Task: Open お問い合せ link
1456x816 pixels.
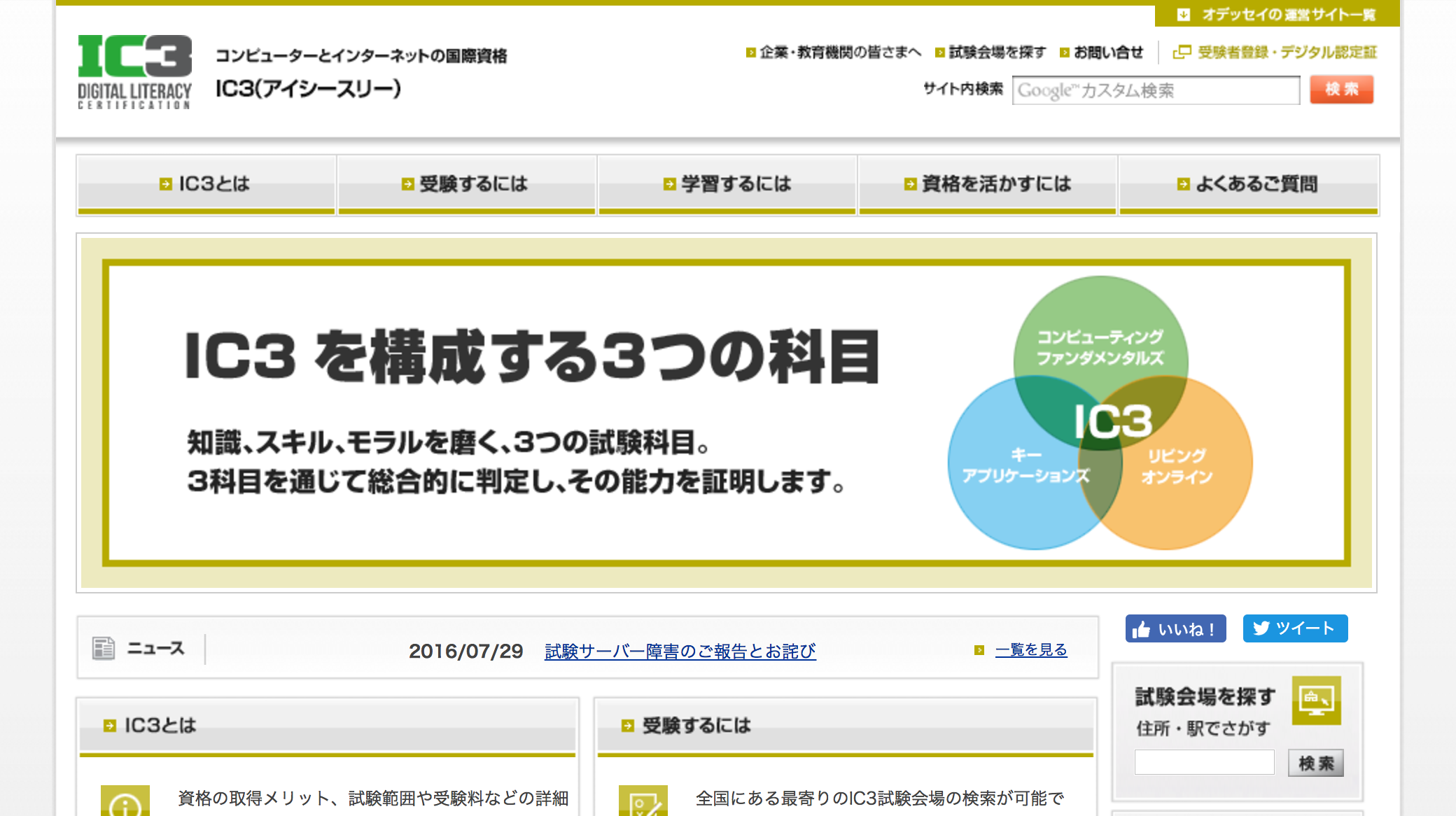Action: (1101, 52)
